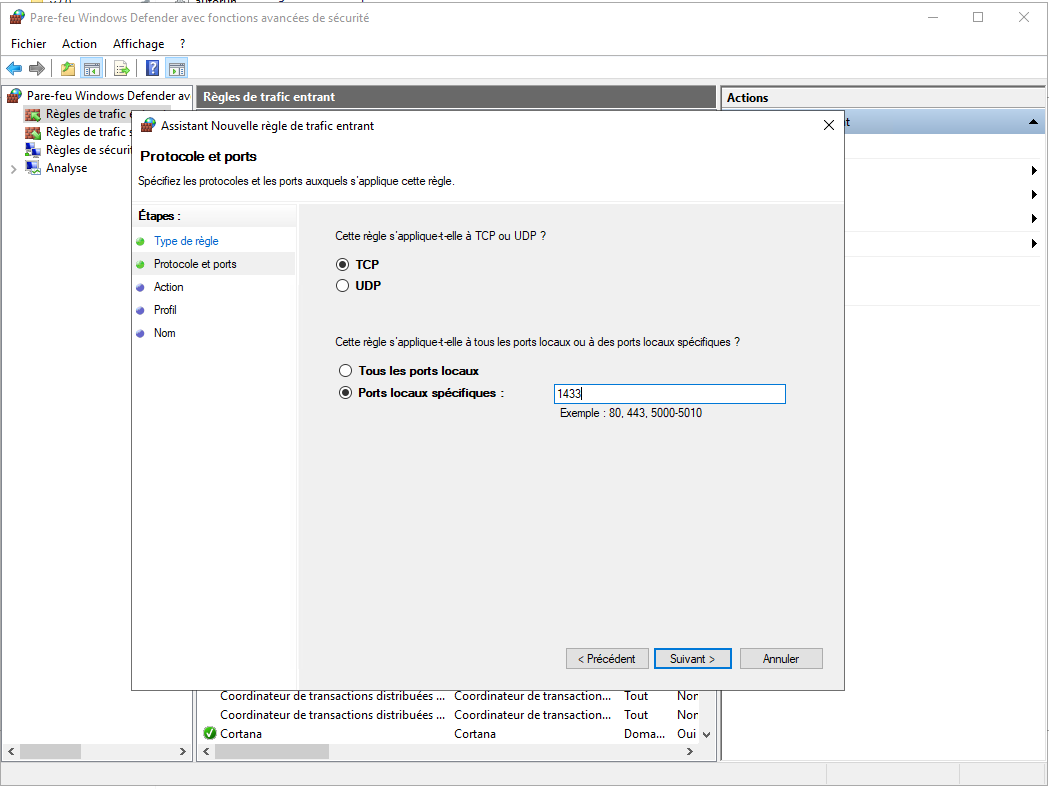Go to 'Type de règle' wizard step

[186, 241]
